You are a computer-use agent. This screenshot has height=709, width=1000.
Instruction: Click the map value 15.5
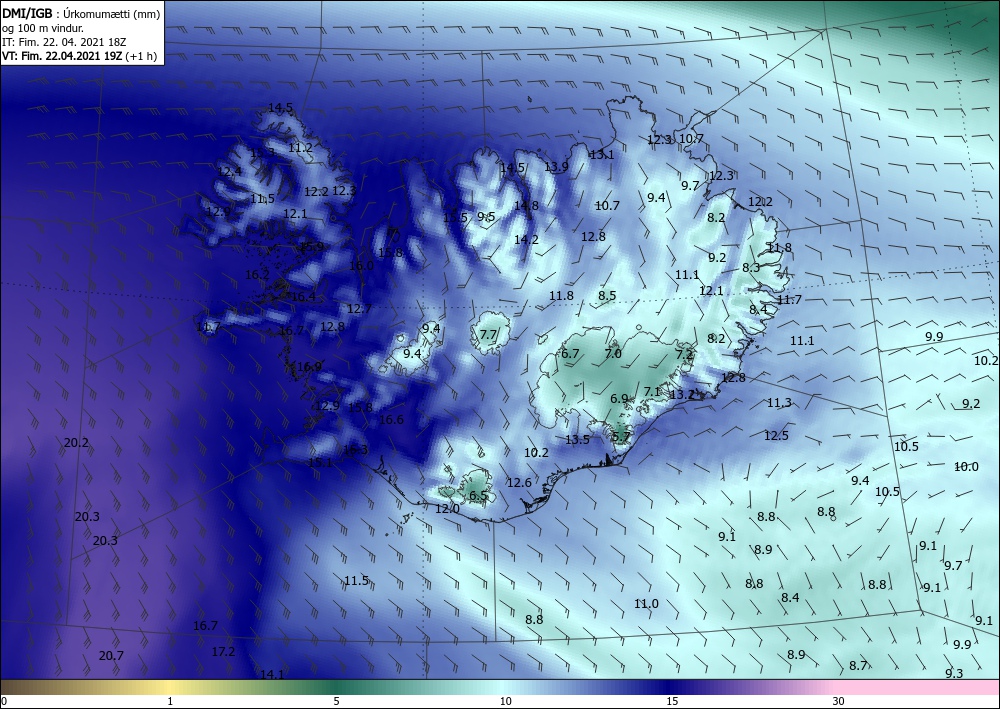click(455, 217)
